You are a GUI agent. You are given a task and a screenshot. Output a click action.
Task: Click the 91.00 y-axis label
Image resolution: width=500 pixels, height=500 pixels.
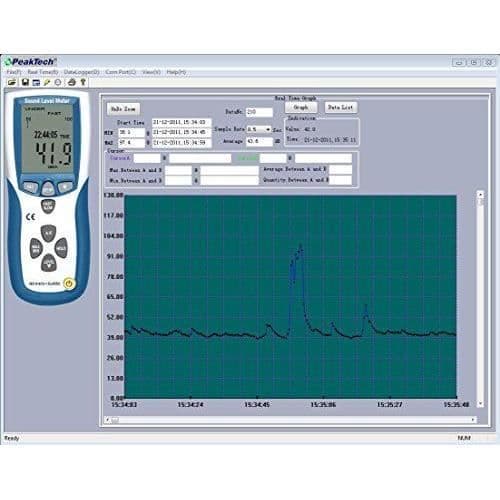click(115, 256)
